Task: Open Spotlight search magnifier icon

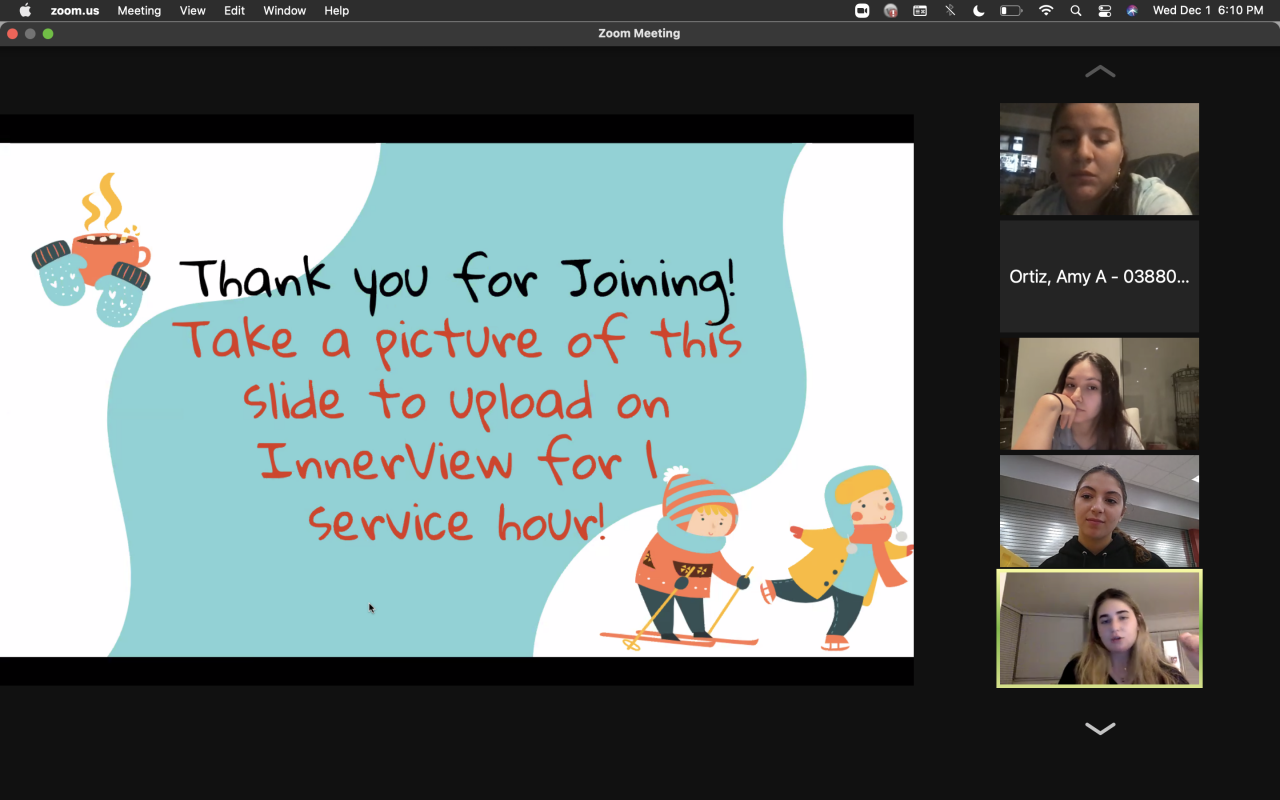Action: pyautogui.click(x=1076, y=11)
